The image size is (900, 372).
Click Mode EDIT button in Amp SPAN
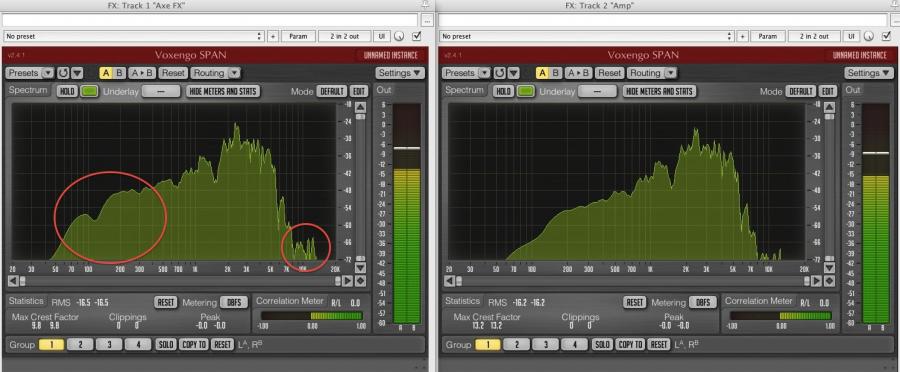pos(827,91)
